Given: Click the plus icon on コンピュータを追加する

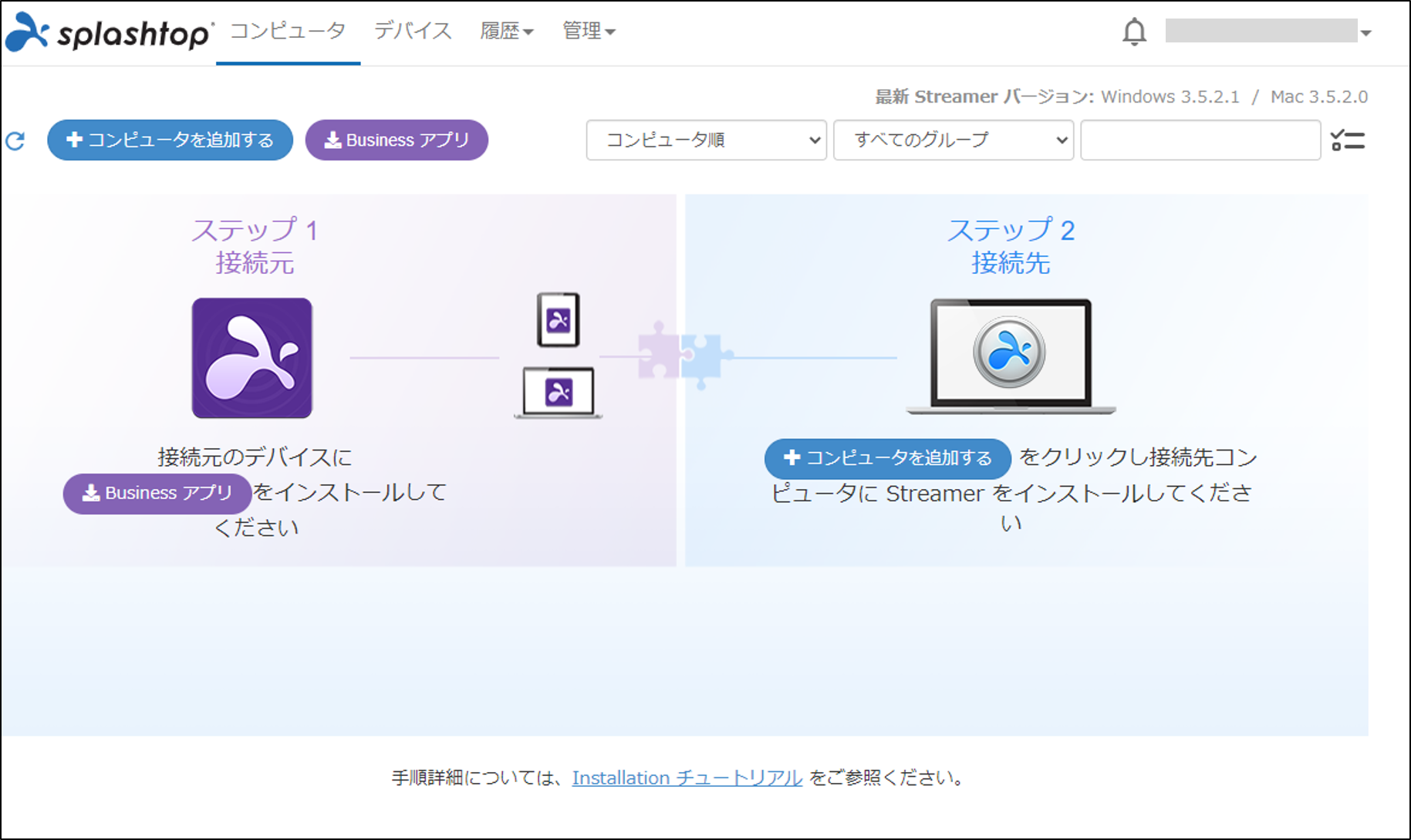Looking at the screenshot, I should 73,140.
